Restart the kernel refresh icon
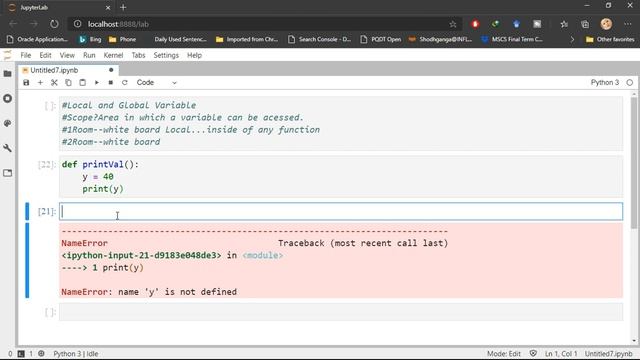640x360 pixels. pyautogui.click(x=124, y=82)
